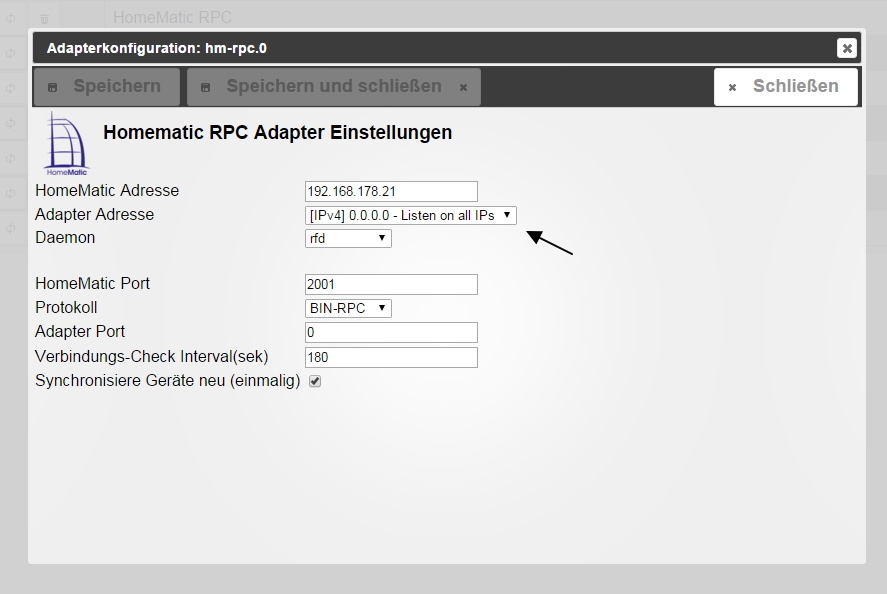This screenshot has width=887, height=594.
Task: Click the disk icon on Speichern und schließen
Action: coord(205,87)
